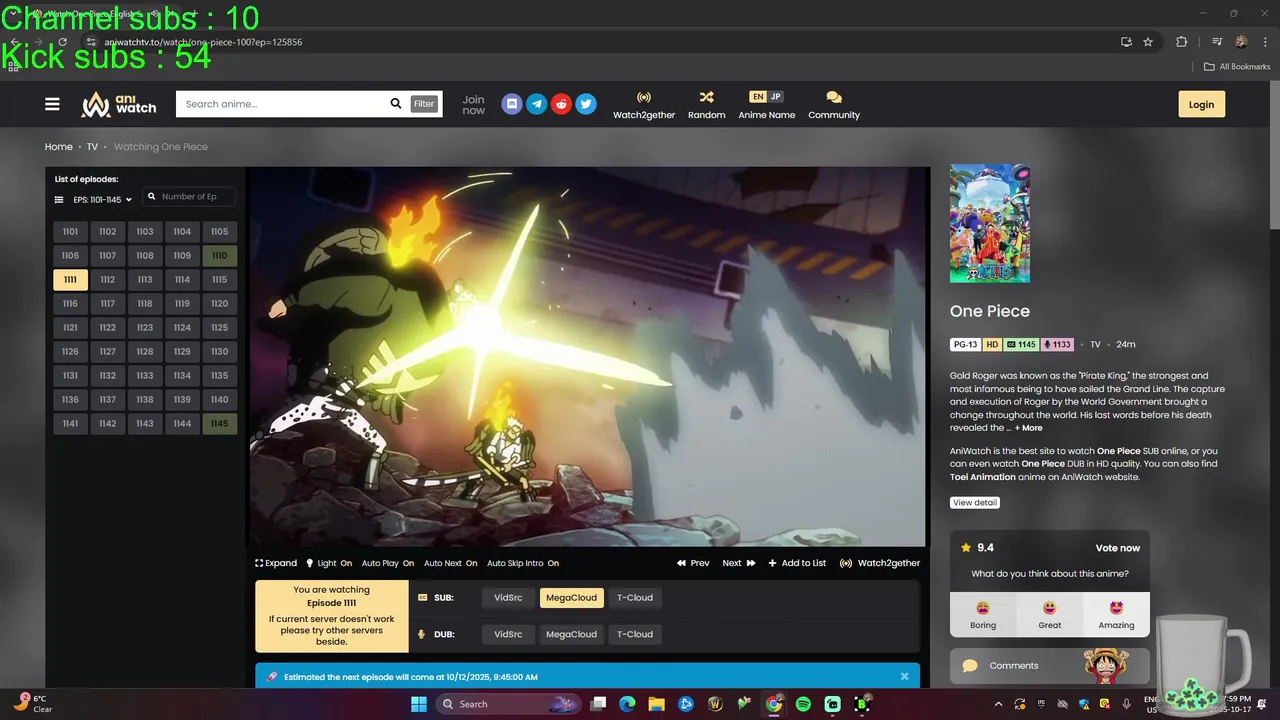Open the Reddit join link
This screenshot has height=720, width=1280.
point(561,104)
